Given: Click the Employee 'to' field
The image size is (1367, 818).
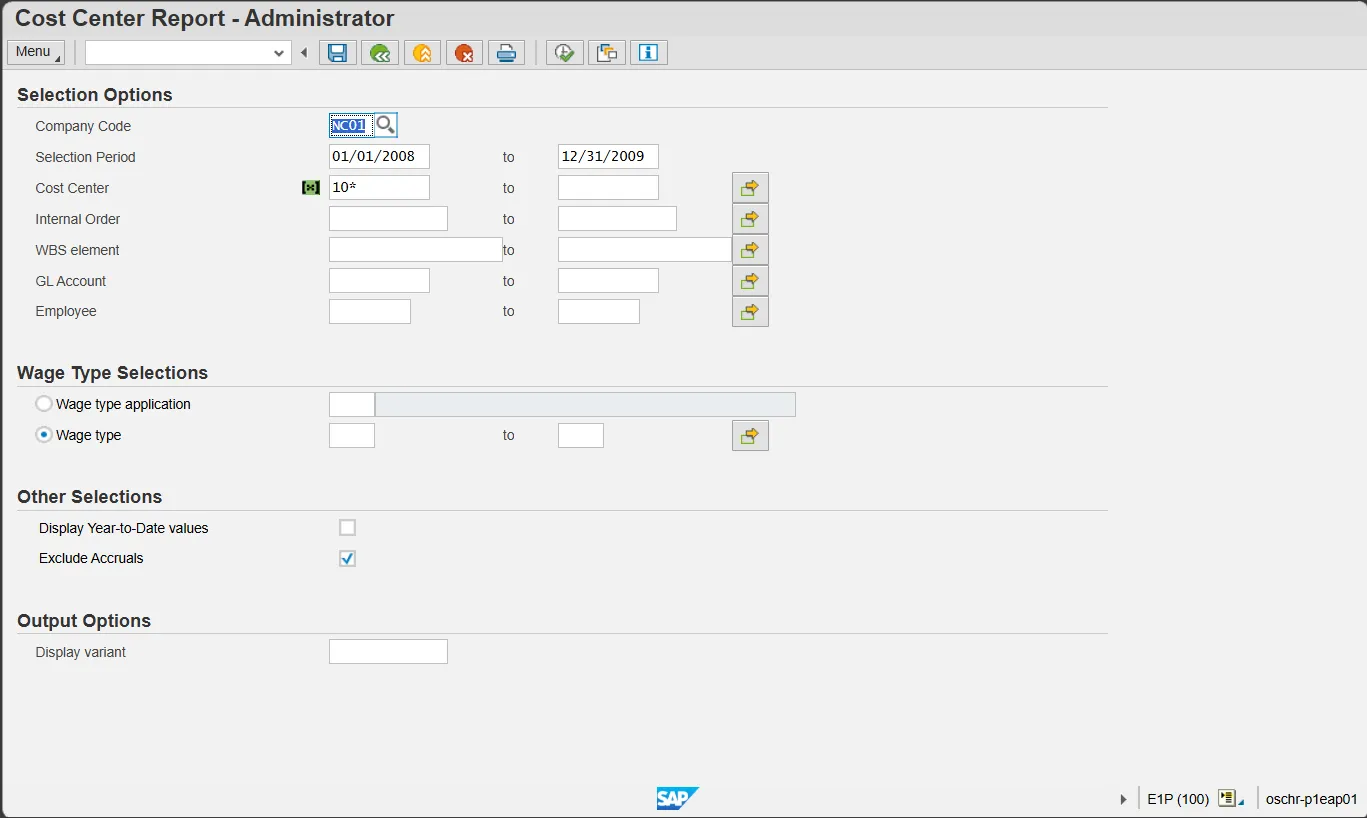Looking at the screenshot, I should [599, 312].
